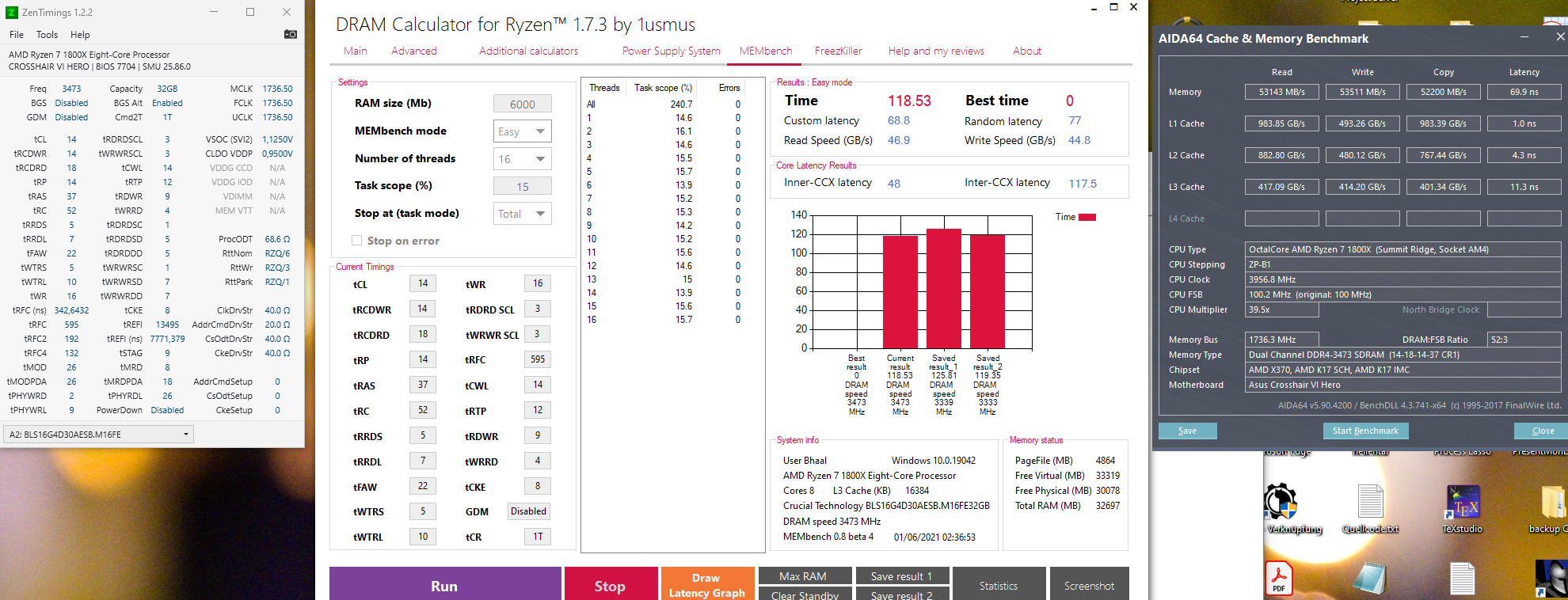The image size is (1568, 600).
Task: Click the ZenTimings VSOC 1,1250V value
Action: [x=277, y=139]
